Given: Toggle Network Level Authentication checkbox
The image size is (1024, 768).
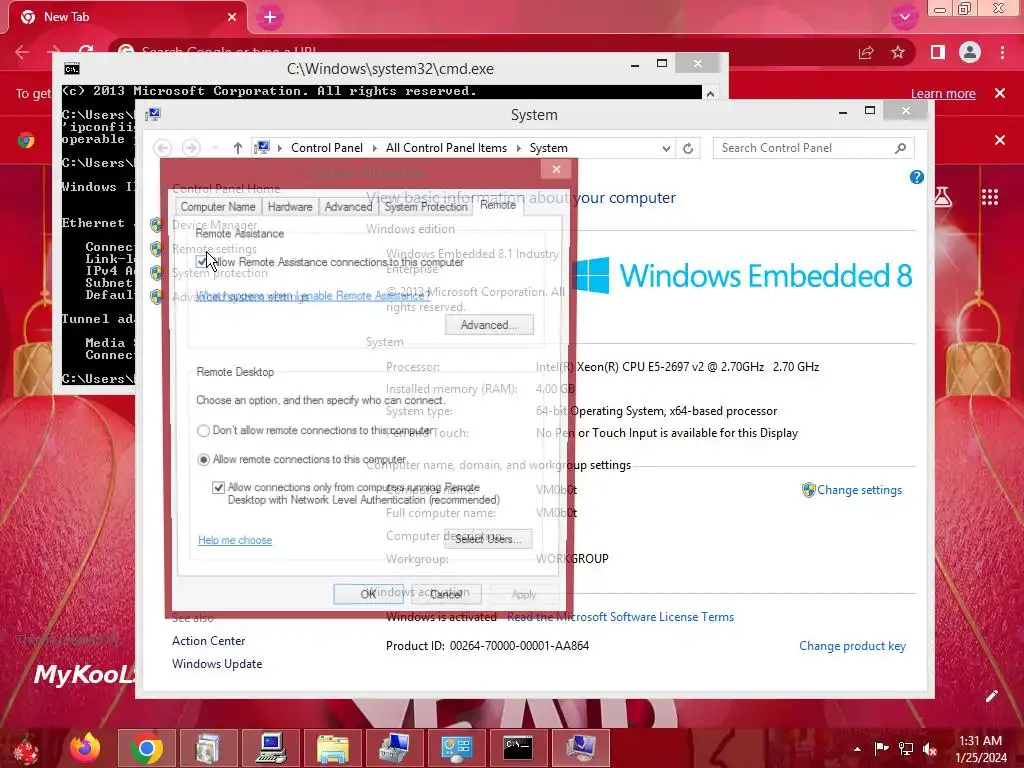Looking at the screenshot, I should tap(218, 488).
